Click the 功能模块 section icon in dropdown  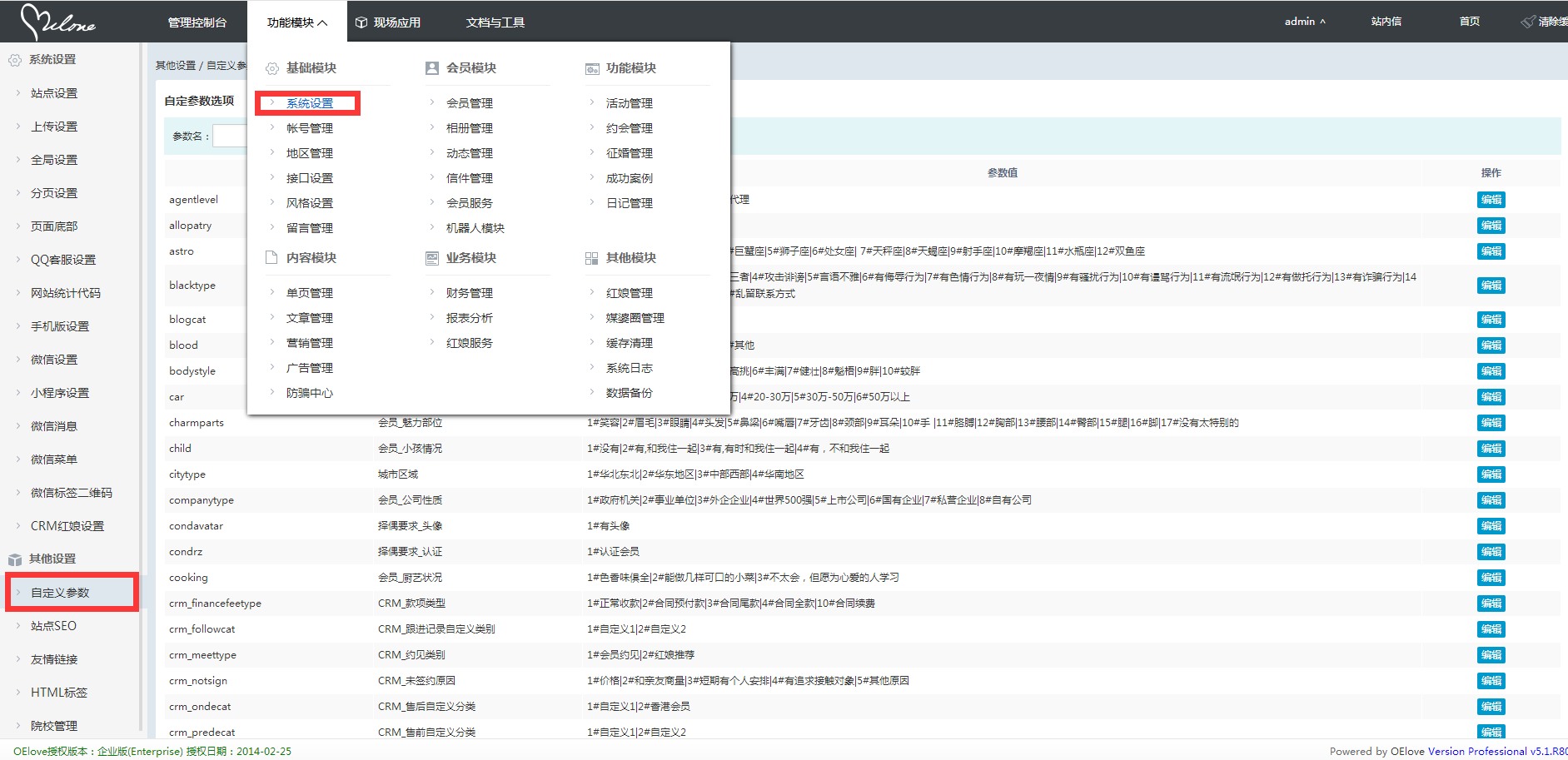tap(592, 68)
